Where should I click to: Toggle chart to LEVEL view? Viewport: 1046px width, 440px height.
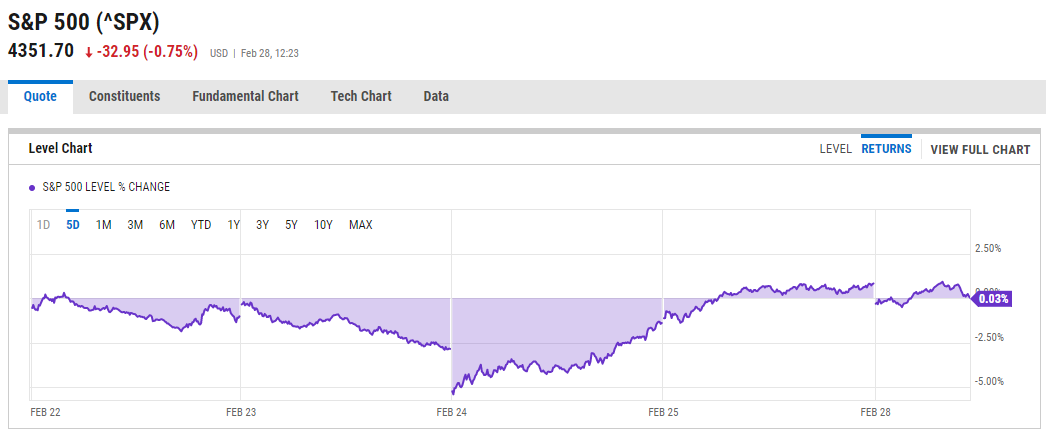coord(835,149)
